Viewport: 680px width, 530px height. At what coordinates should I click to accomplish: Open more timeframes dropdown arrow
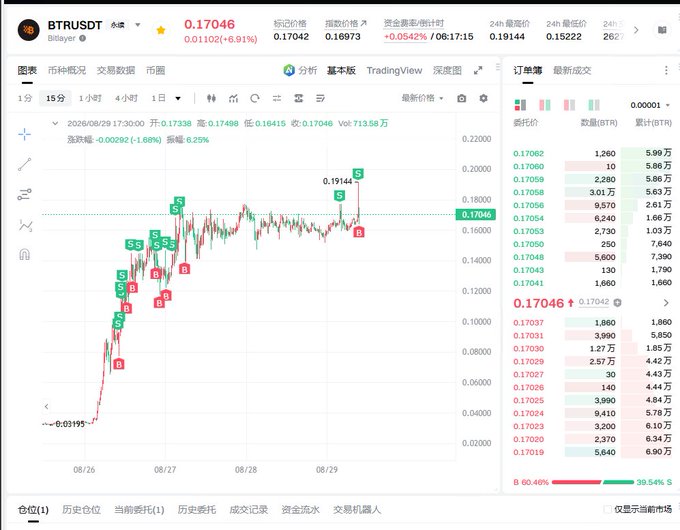pyautogui.click(x=178, y=98)
